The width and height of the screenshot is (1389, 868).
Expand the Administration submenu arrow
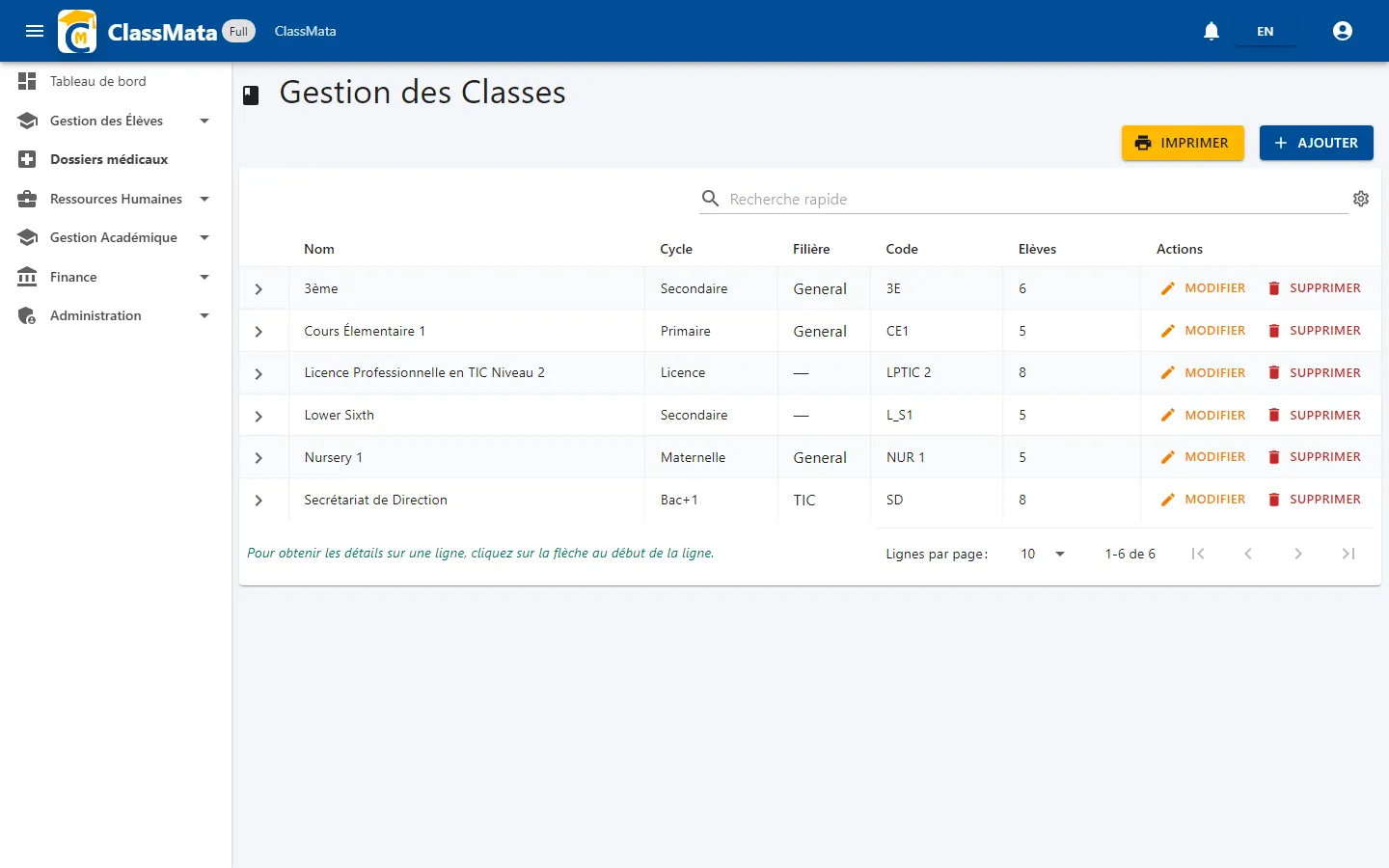pyautogui.click(x=204, y=315)
